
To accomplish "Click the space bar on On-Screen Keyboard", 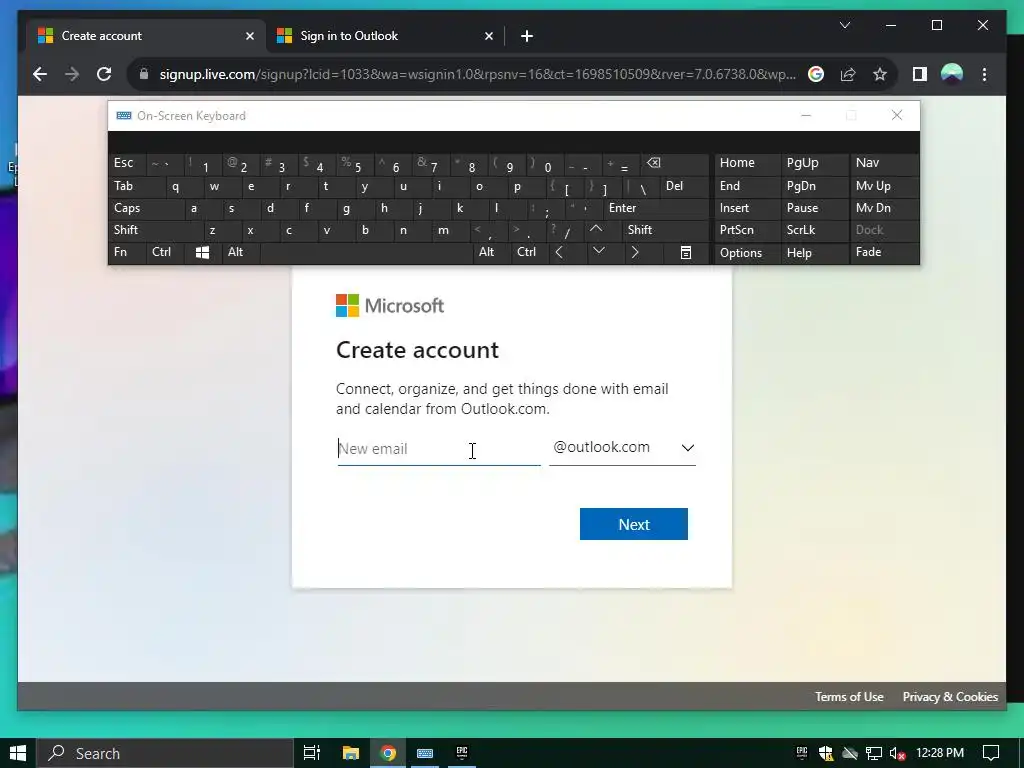I will [x=366, y=252].
